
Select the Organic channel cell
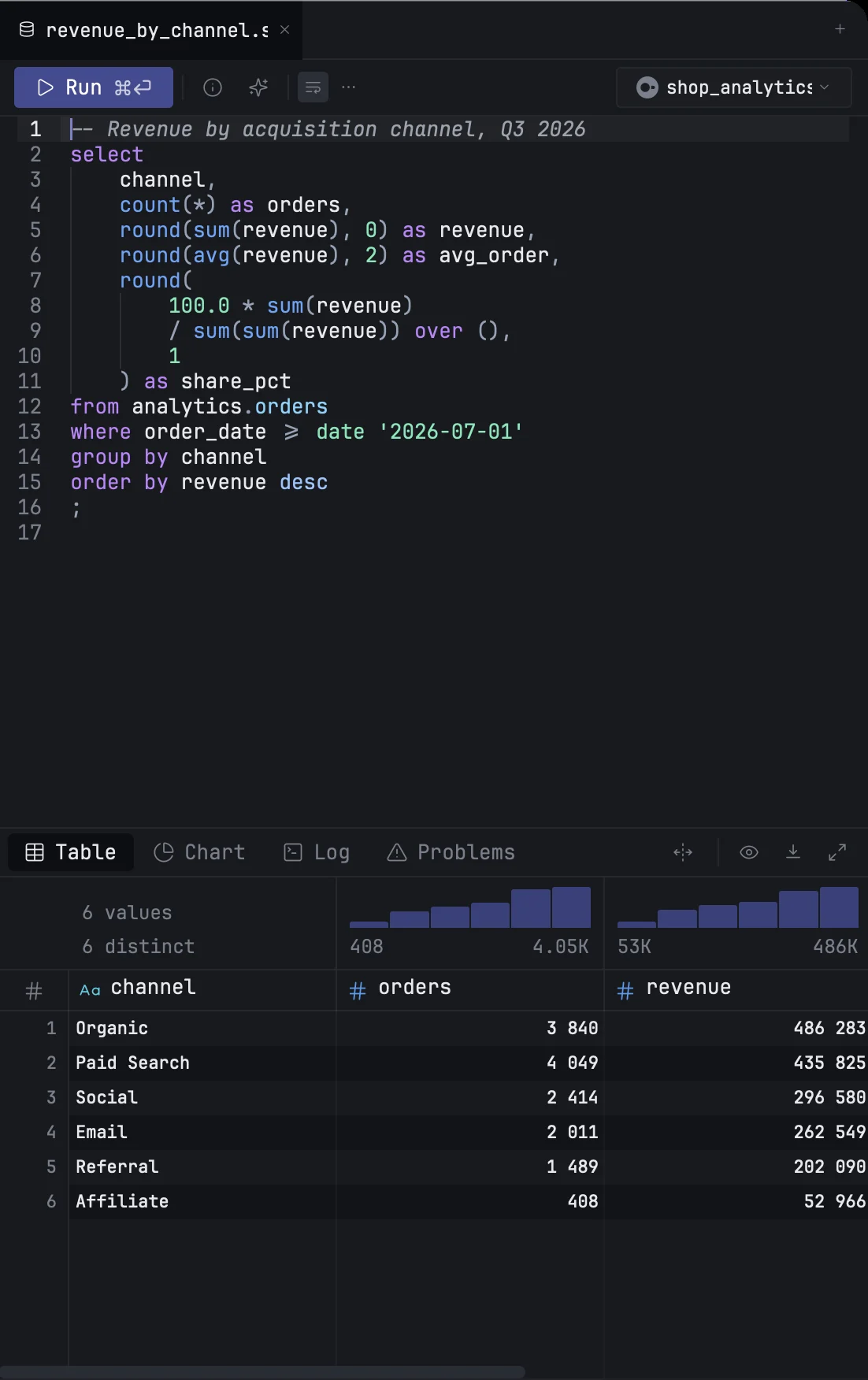202,1028
